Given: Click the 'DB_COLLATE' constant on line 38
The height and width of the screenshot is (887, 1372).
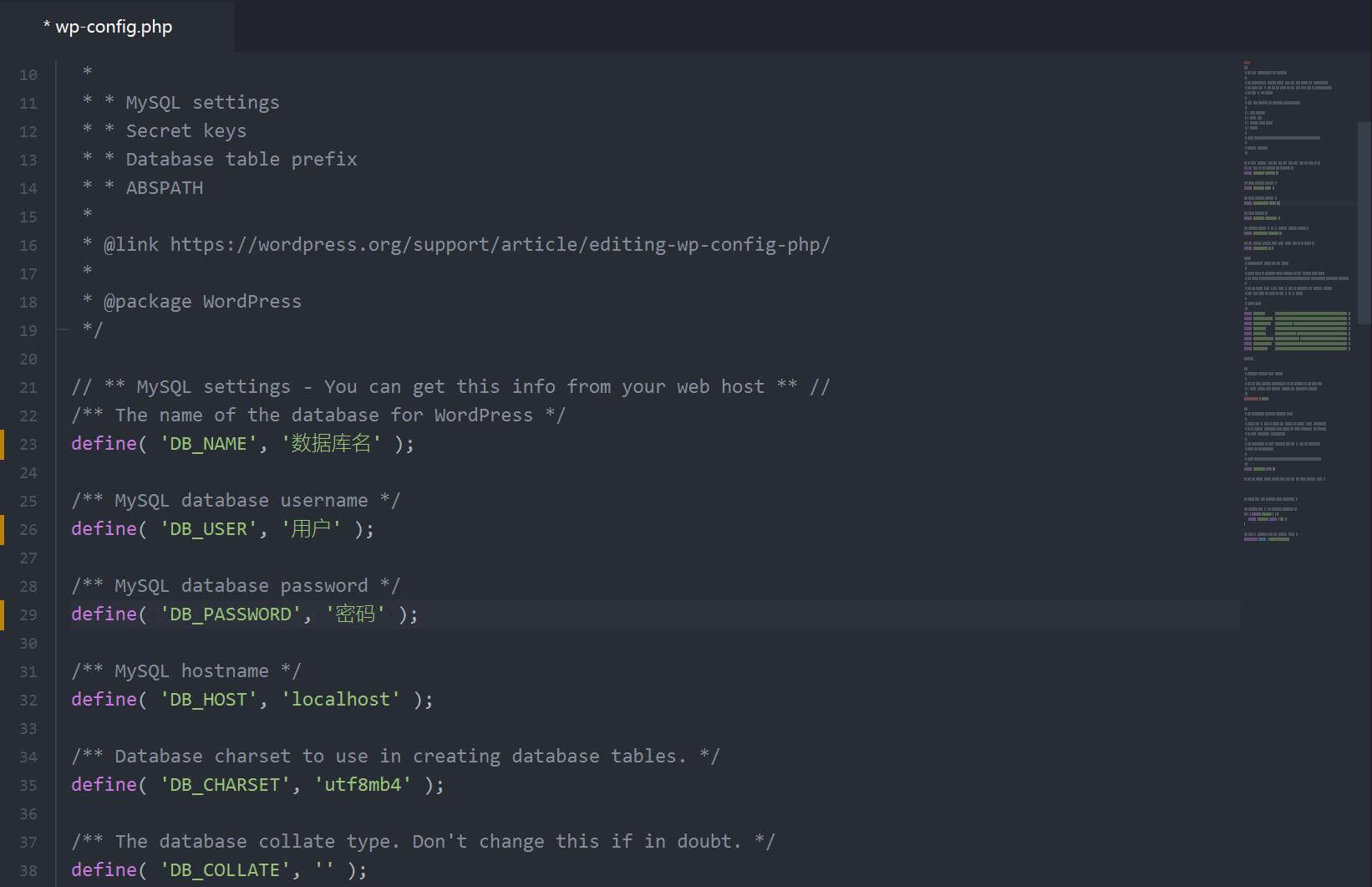Looking at the screenshot, I should pyautogui.click(x=224, y=870).
